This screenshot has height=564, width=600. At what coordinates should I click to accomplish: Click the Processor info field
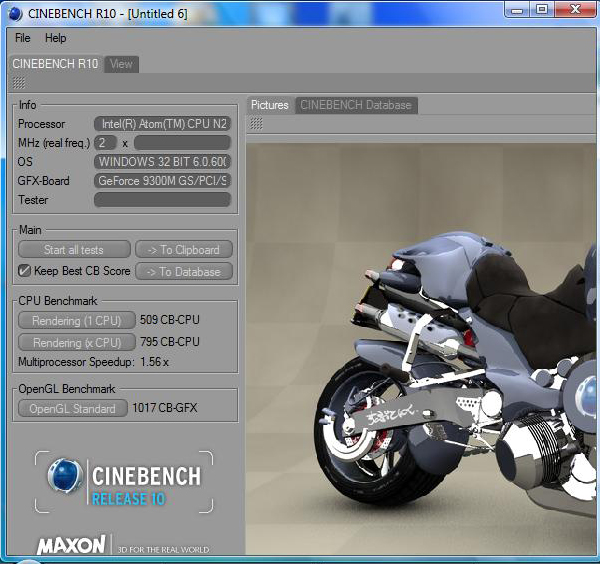[162, 124]
